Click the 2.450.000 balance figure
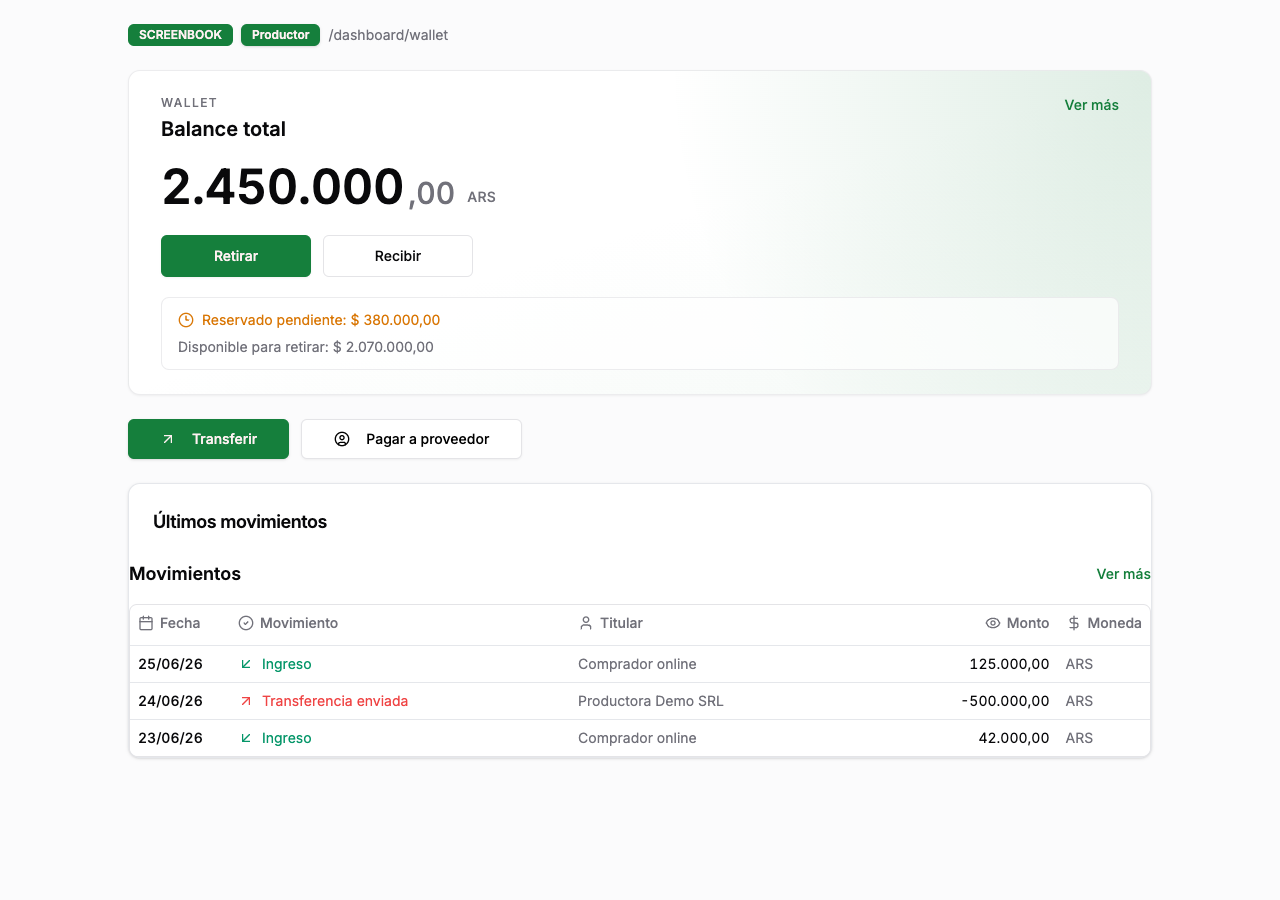1280x900 pixels. coord(283,187)
